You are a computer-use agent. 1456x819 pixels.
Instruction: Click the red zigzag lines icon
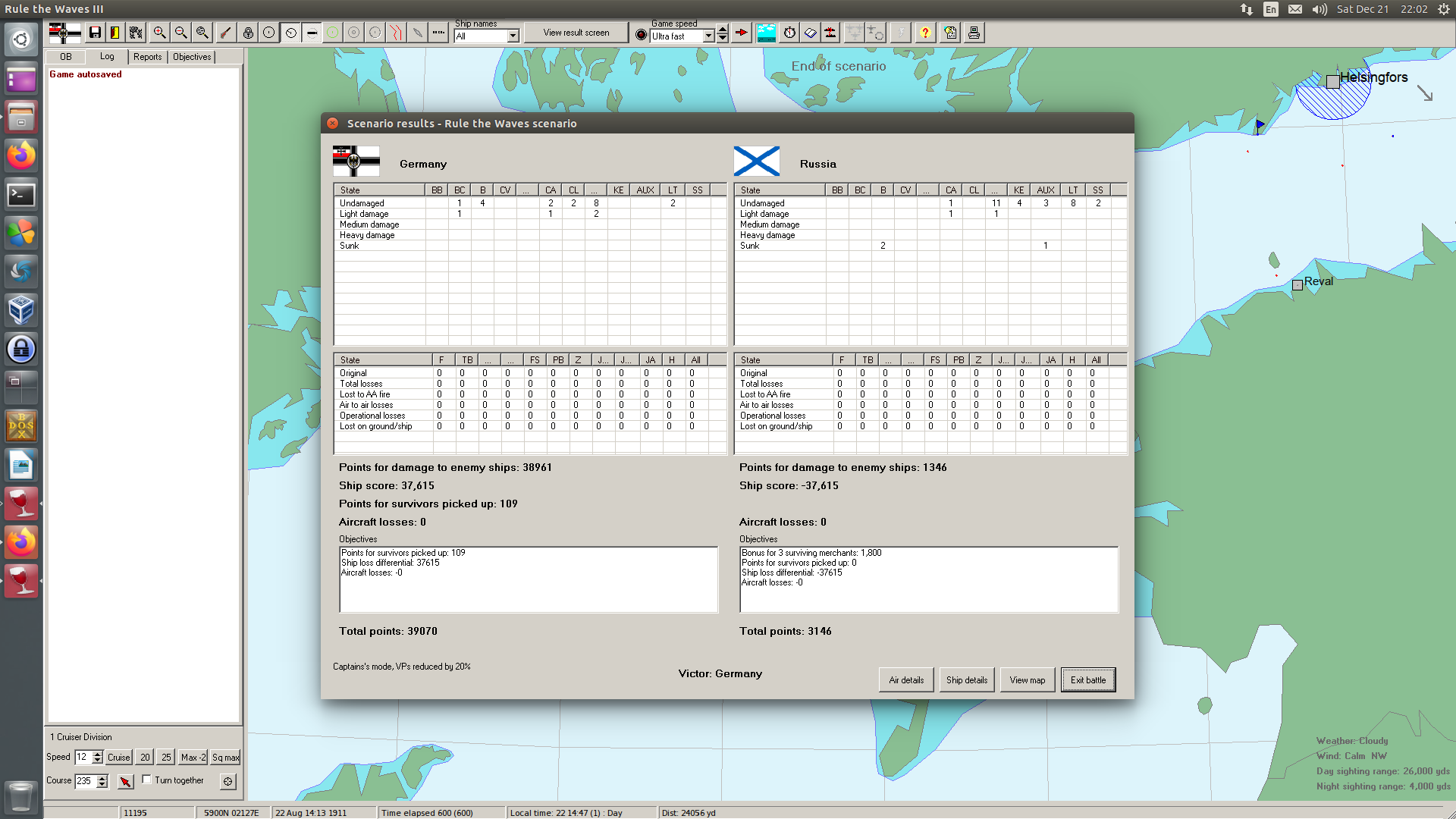point(397,33)
